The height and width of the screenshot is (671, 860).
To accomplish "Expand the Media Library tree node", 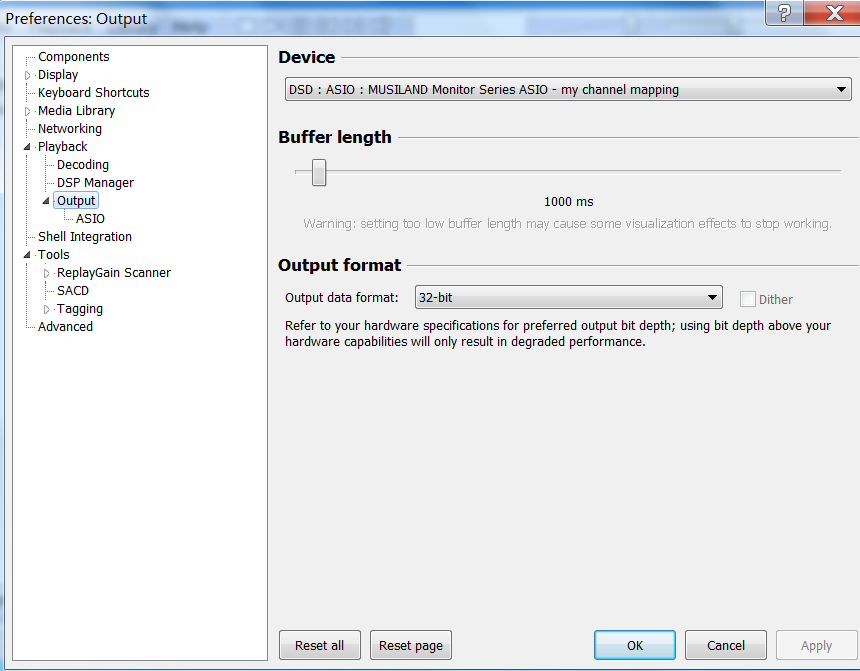I will coord(28,111).
